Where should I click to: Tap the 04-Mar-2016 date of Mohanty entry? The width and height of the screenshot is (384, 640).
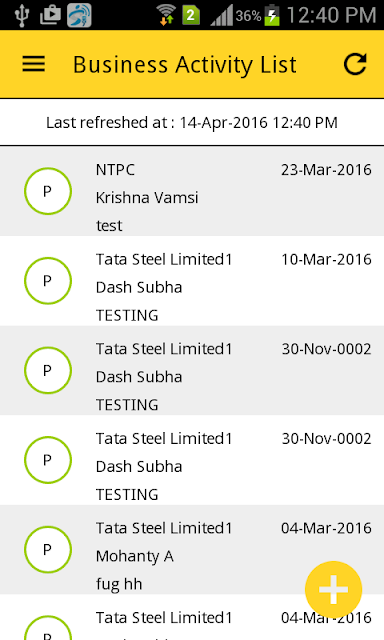pos(326,528)
